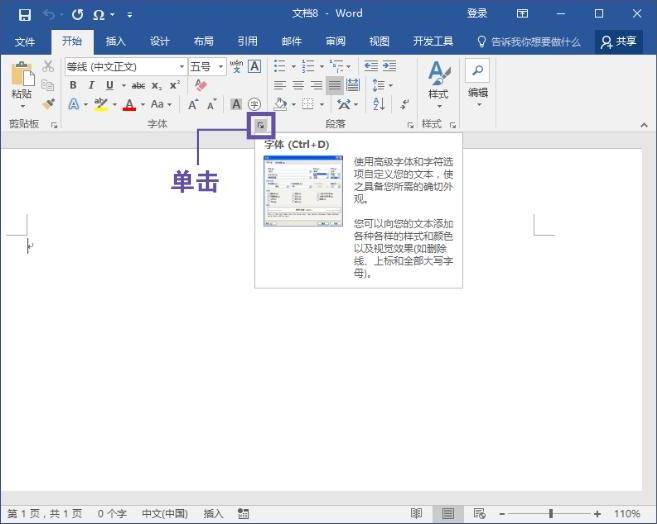Open the Font dialog launcher
The height and width of the screenshot is (524, 657).
260,125
